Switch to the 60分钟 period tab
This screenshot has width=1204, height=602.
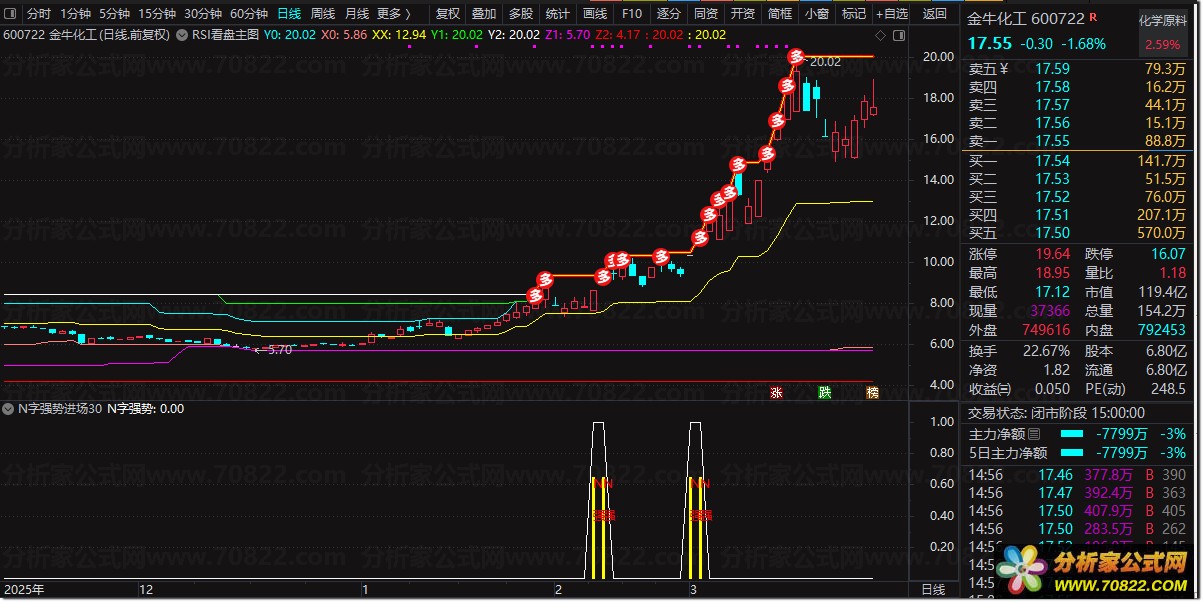[x=248, y=14]
